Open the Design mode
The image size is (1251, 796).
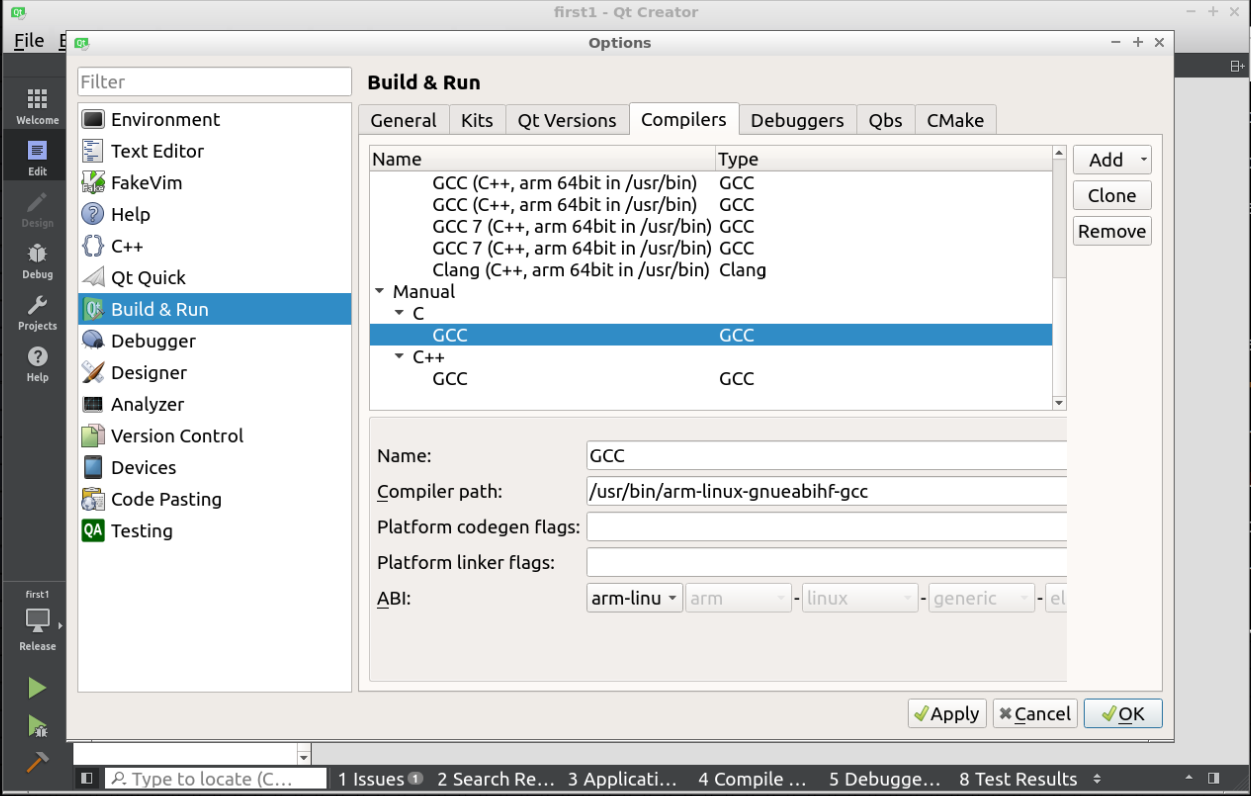tap(37, 210)
